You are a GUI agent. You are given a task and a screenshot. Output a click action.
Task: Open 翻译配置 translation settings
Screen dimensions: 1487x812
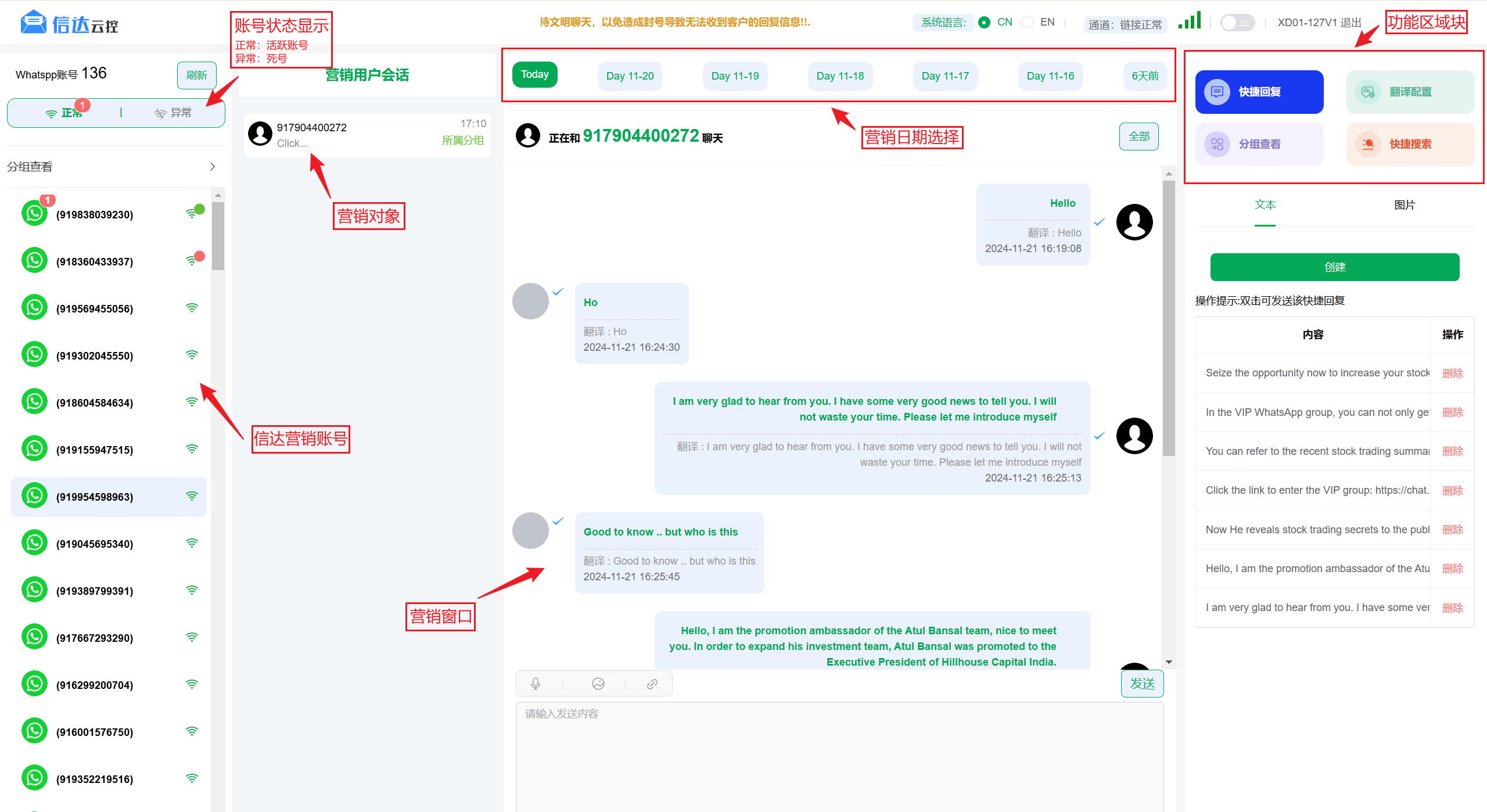click(1410, 92)
